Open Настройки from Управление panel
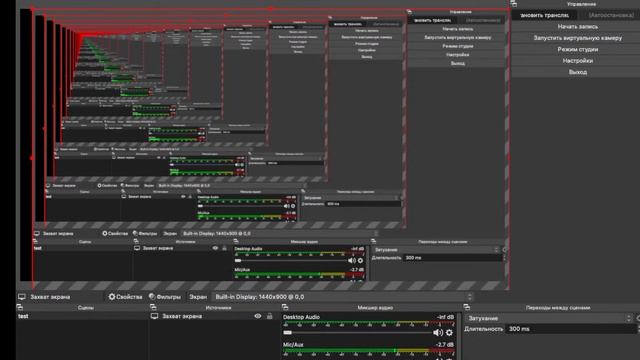Screen dimensions: 640x360 [577, 61]
